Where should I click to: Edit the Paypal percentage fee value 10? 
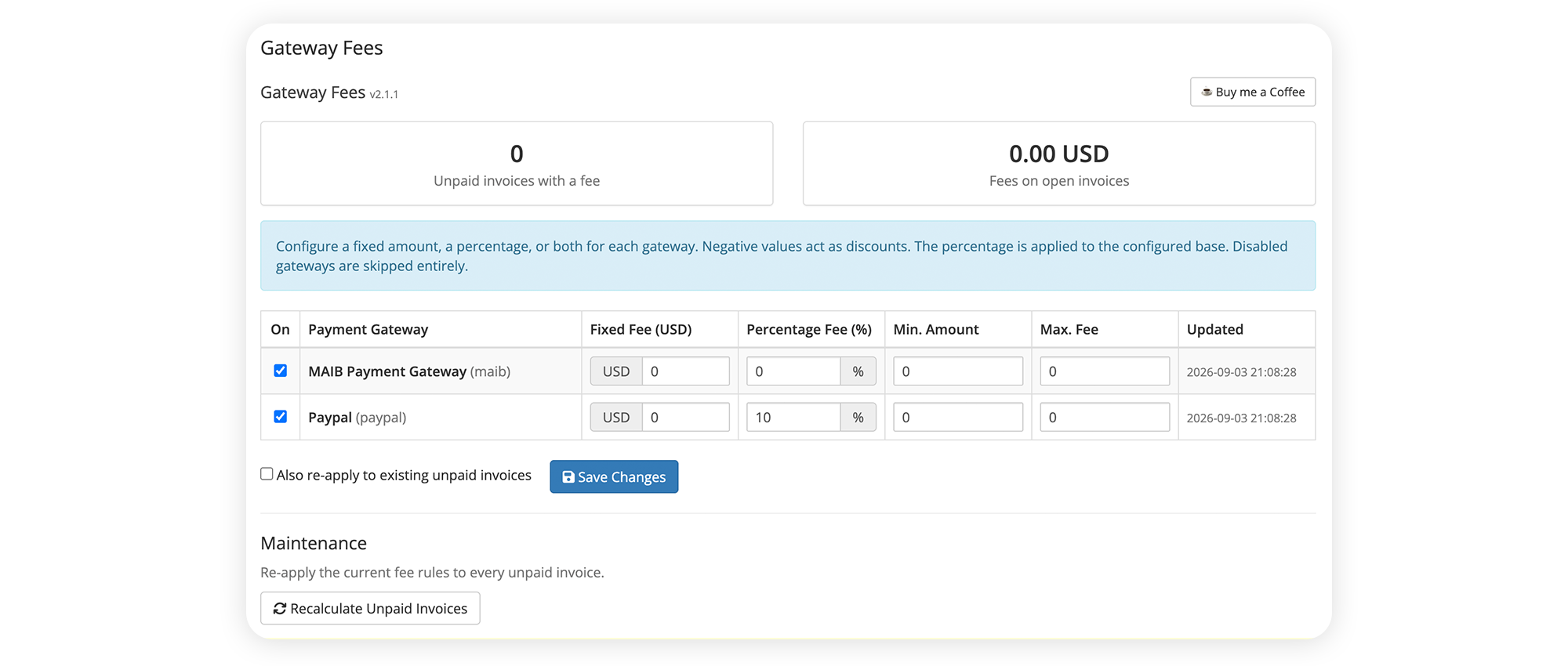coord(793,418)
